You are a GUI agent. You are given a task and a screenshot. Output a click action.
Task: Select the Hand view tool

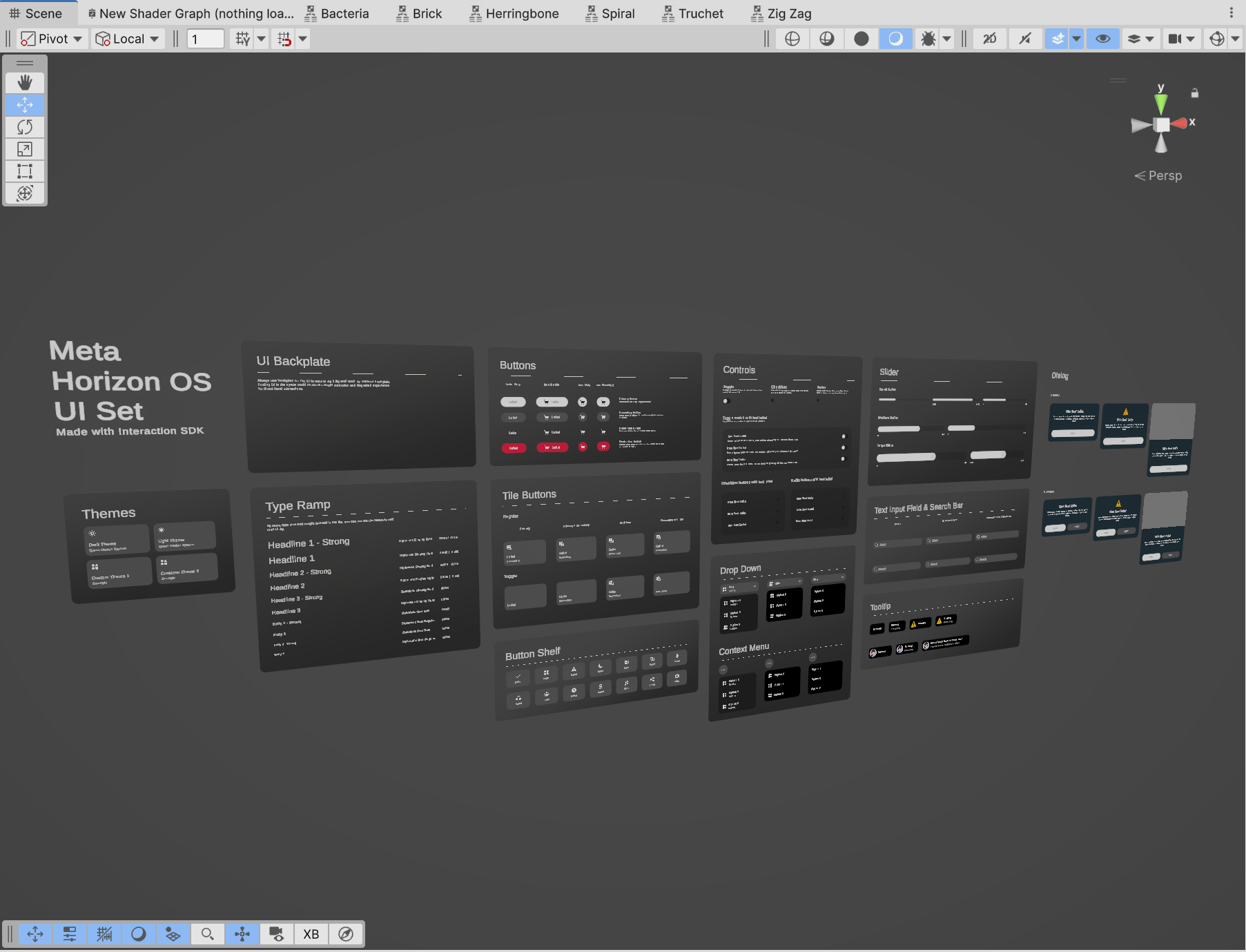tap(25, 83)
